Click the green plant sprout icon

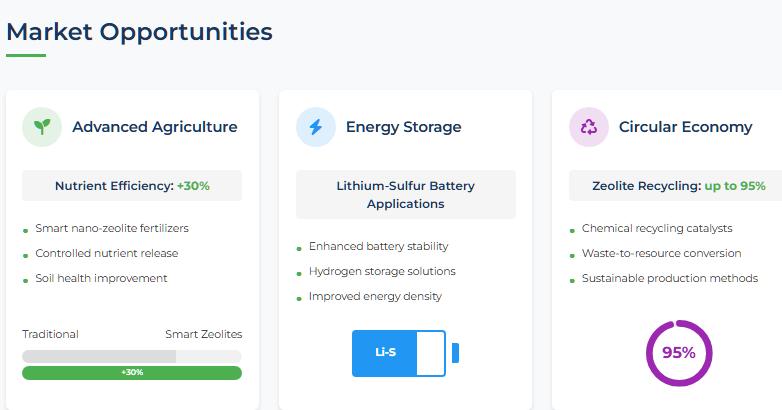pos(42,127)
